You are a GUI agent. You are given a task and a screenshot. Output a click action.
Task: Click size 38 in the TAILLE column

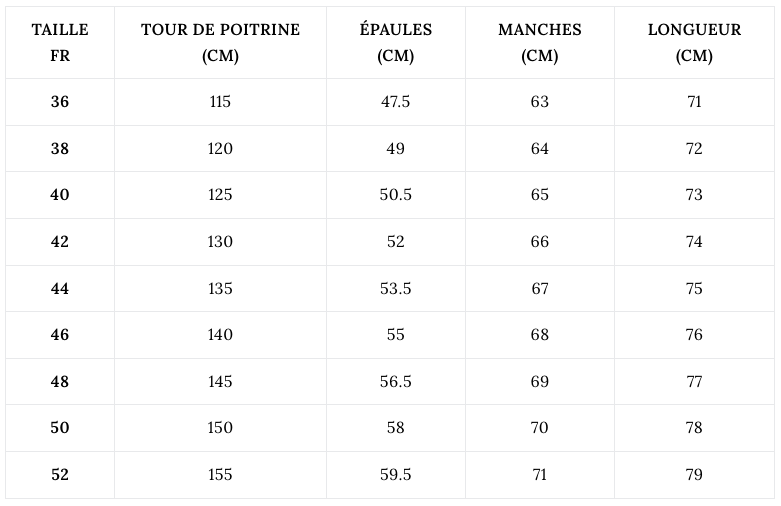point(60,148)
